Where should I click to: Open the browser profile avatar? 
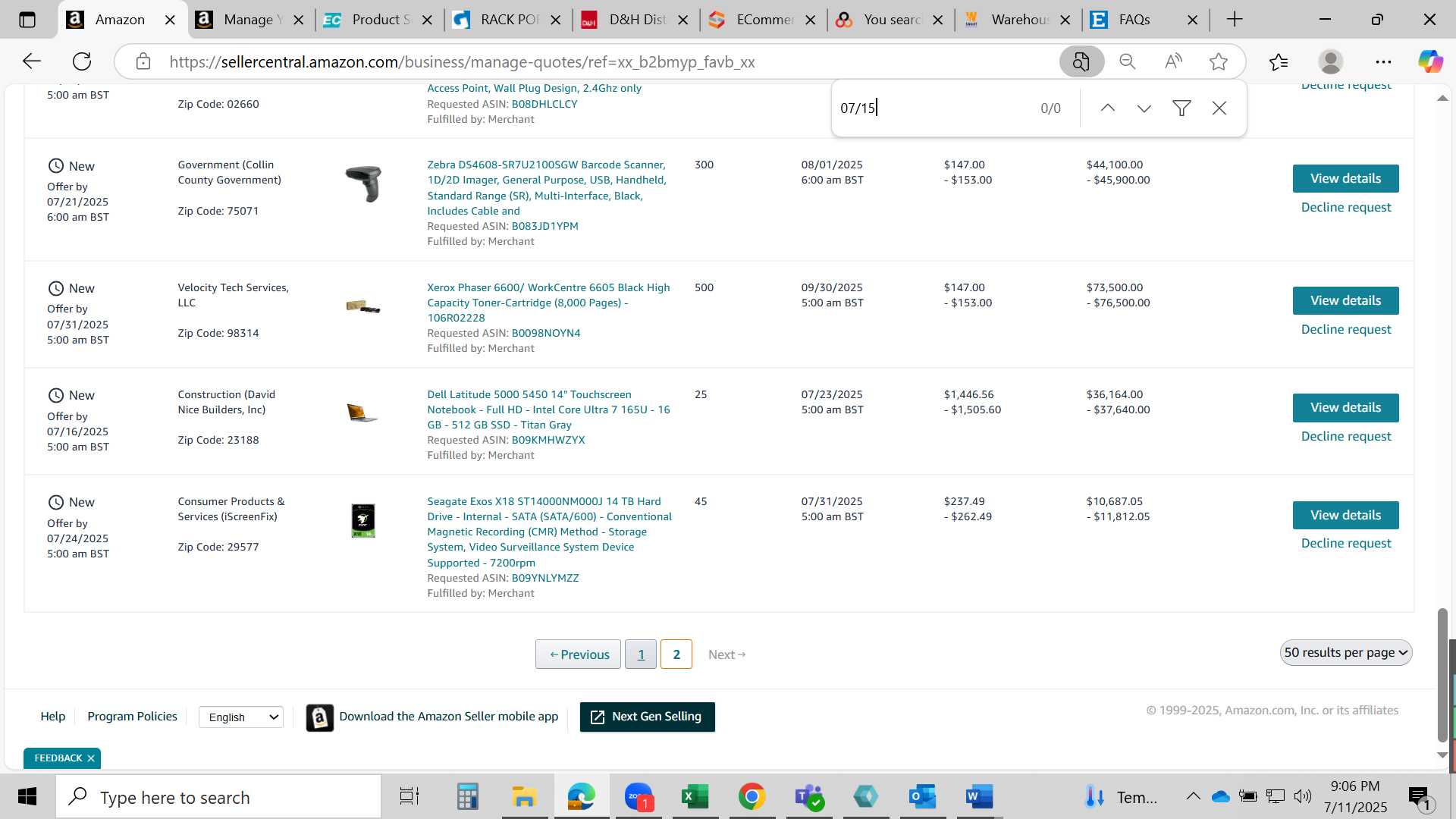pyautogui.click(x=1331, y=61)
